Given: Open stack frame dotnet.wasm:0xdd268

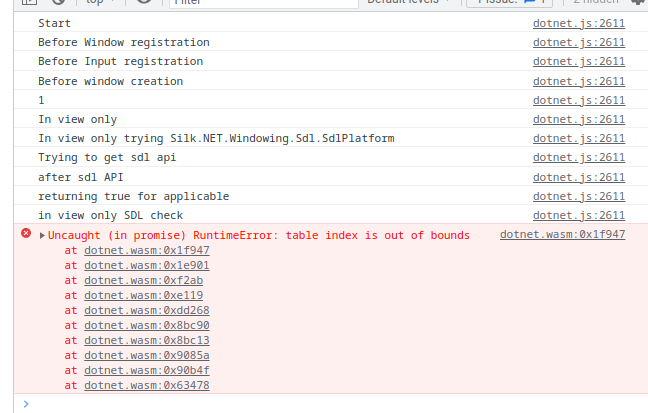Looking at the screenshot, I should pos(146,311).
